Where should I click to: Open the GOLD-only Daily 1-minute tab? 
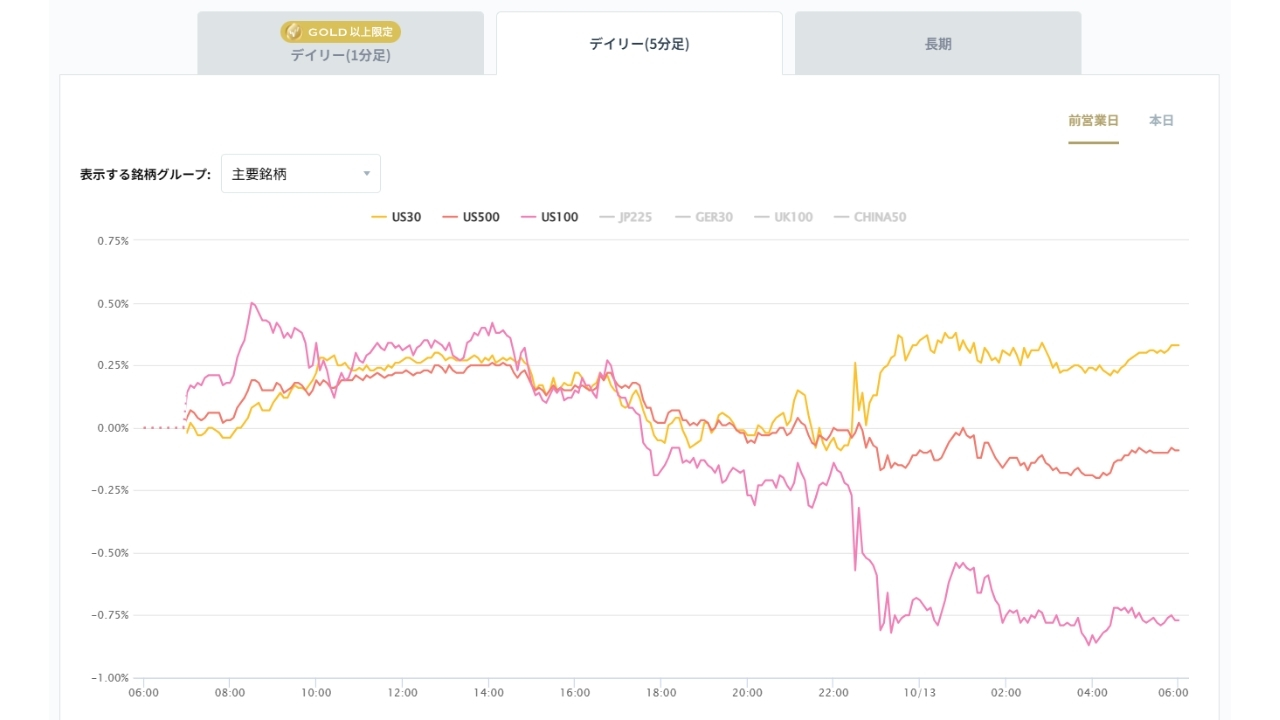[x=340, y=43]
